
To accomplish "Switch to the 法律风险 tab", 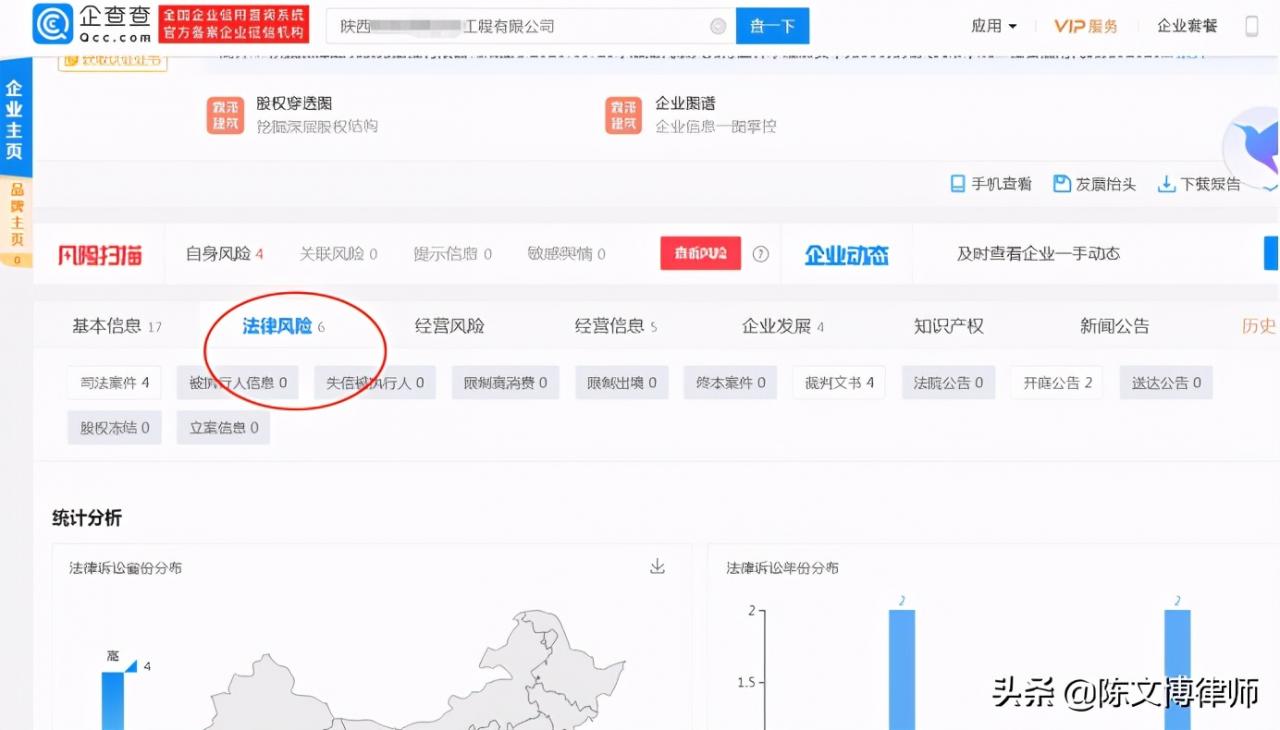I will pyautogui.click(x=282, y=325).
